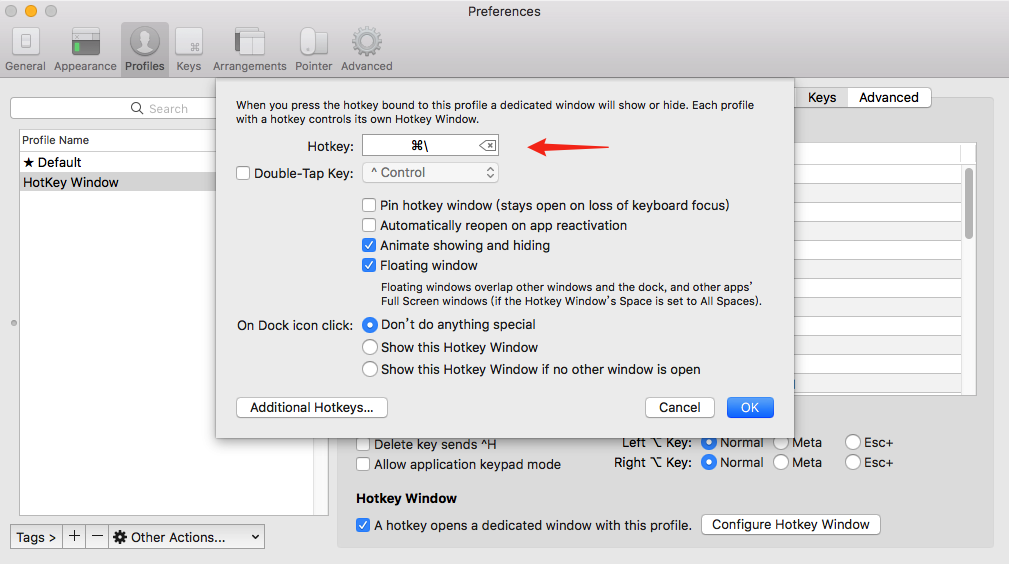
Task: Set Left Option Key to Esc+
Action: tap(853, 442)
